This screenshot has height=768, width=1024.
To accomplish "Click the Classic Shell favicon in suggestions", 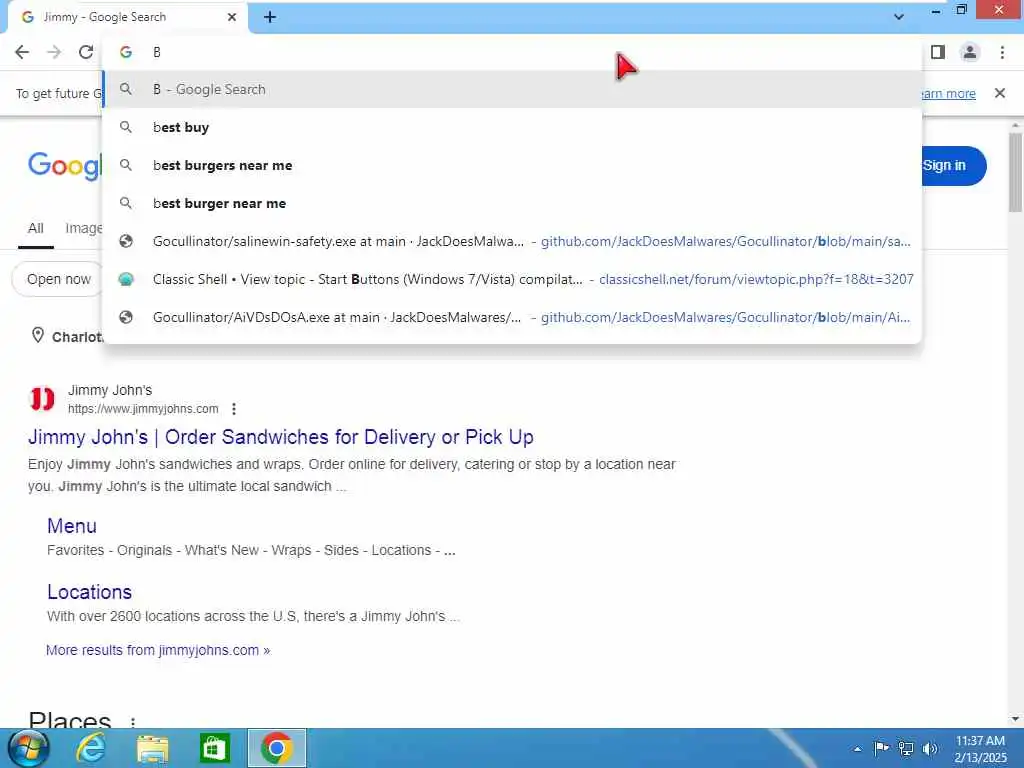I will click(126, 279).
